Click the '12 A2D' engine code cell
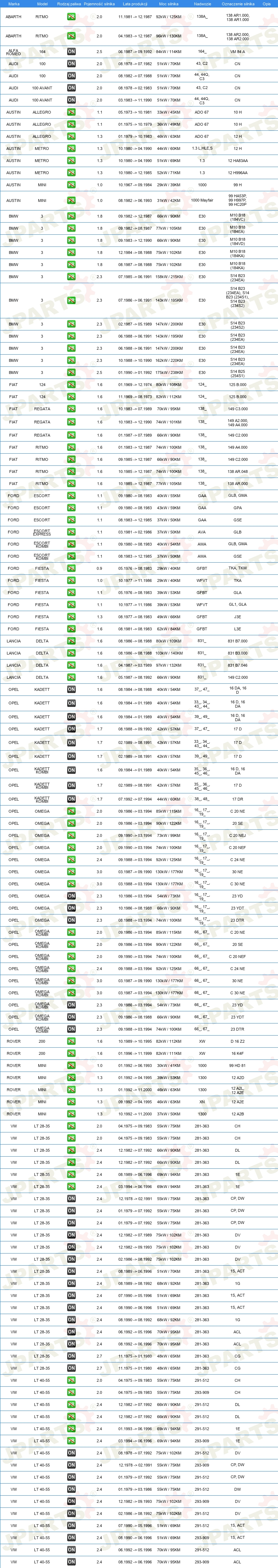Image resolution: width=278 pixels, height=1568 pixels. [x=237, y=1078]
